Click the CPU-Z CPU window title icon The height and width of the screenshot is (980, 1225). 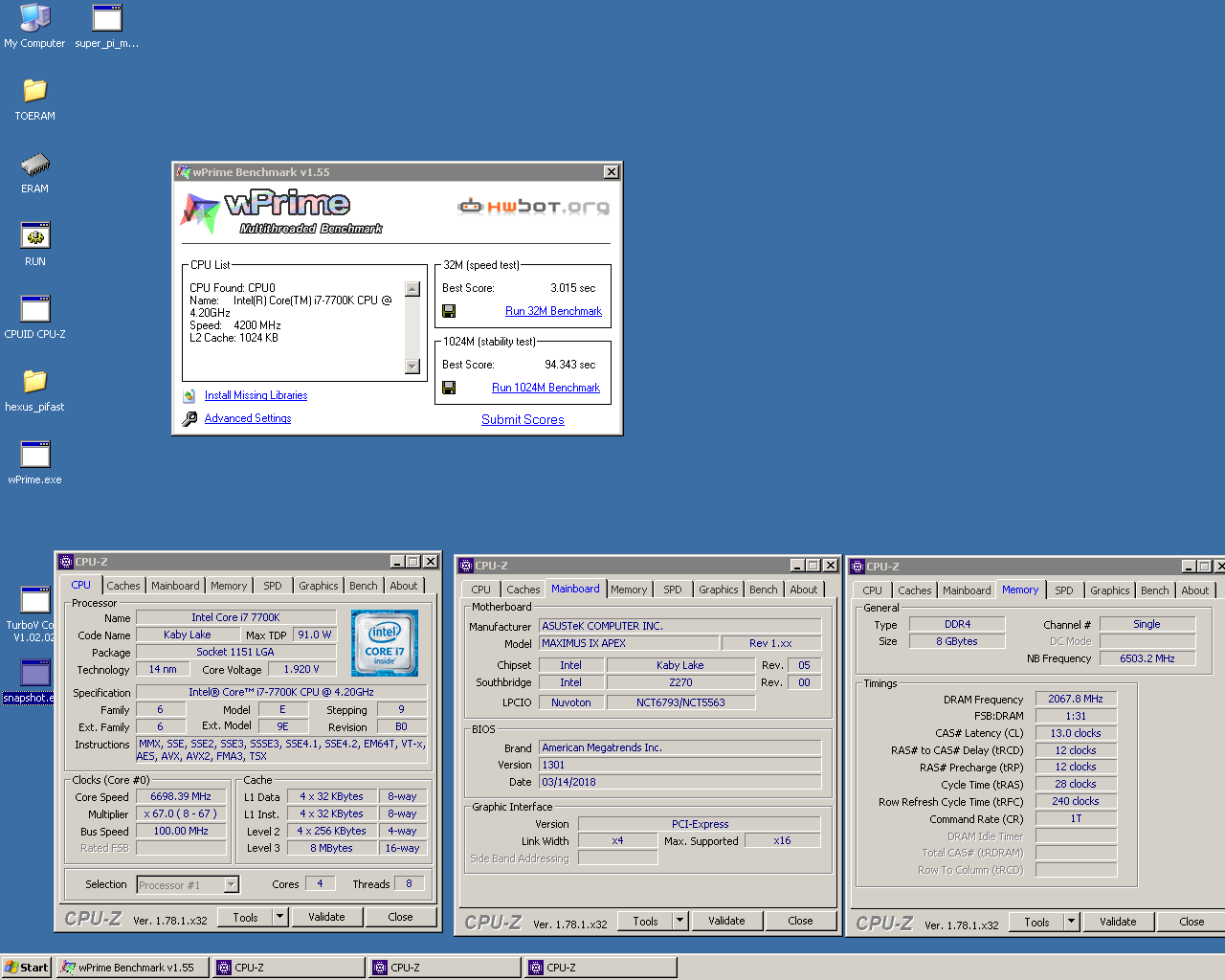pos(66,562)
